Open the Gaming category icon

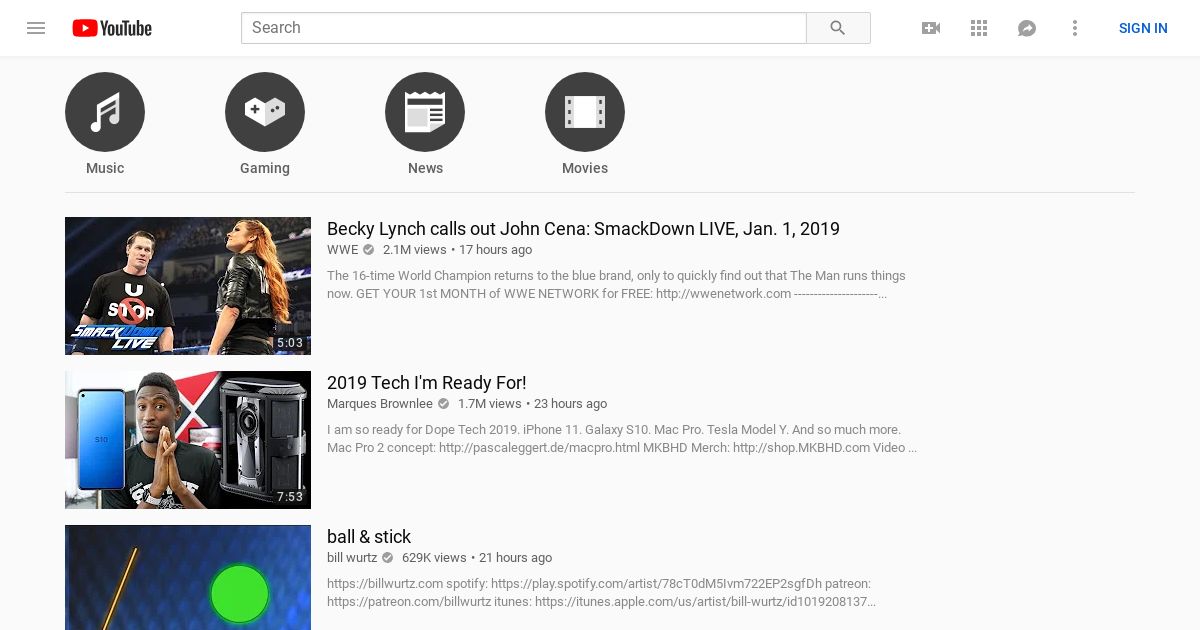(265, 112)
